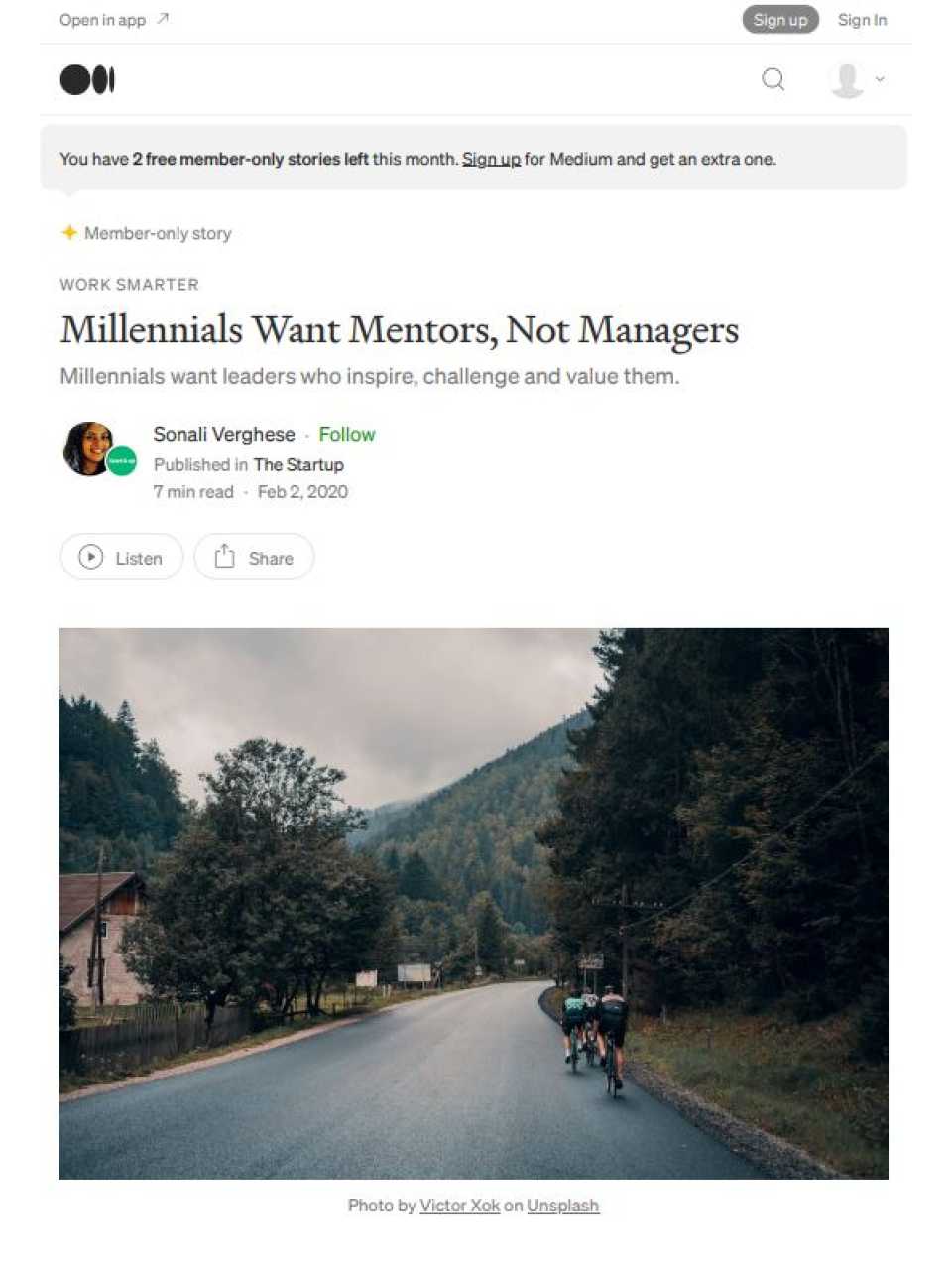Image resolution: width=952 pixels, height=1270 pixels.
Task: Click the Share icon
Action: pyautogui.click(x=226, y=557)
